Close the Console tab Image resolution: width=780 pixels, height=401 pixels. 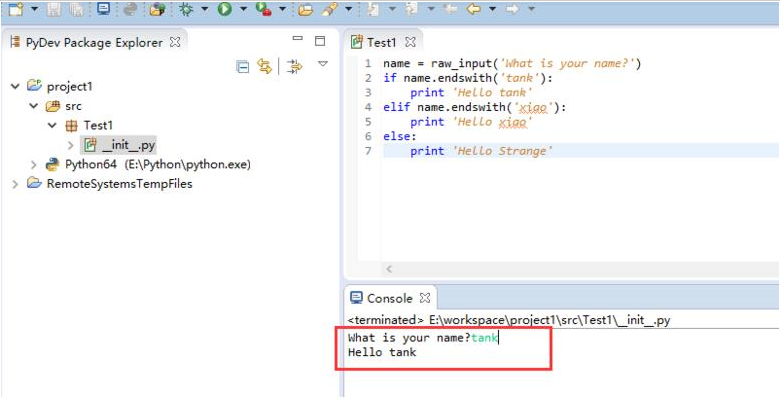click(425, 298)
